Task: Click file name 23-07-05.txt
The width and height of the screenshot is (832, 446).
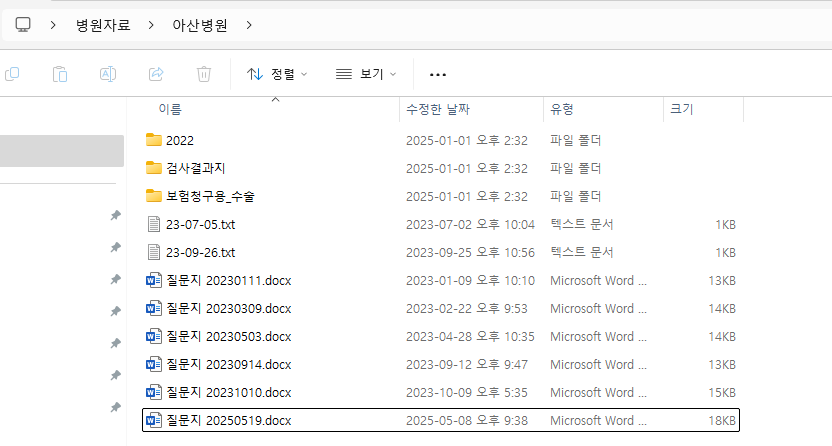Action: tap(201, 225)
